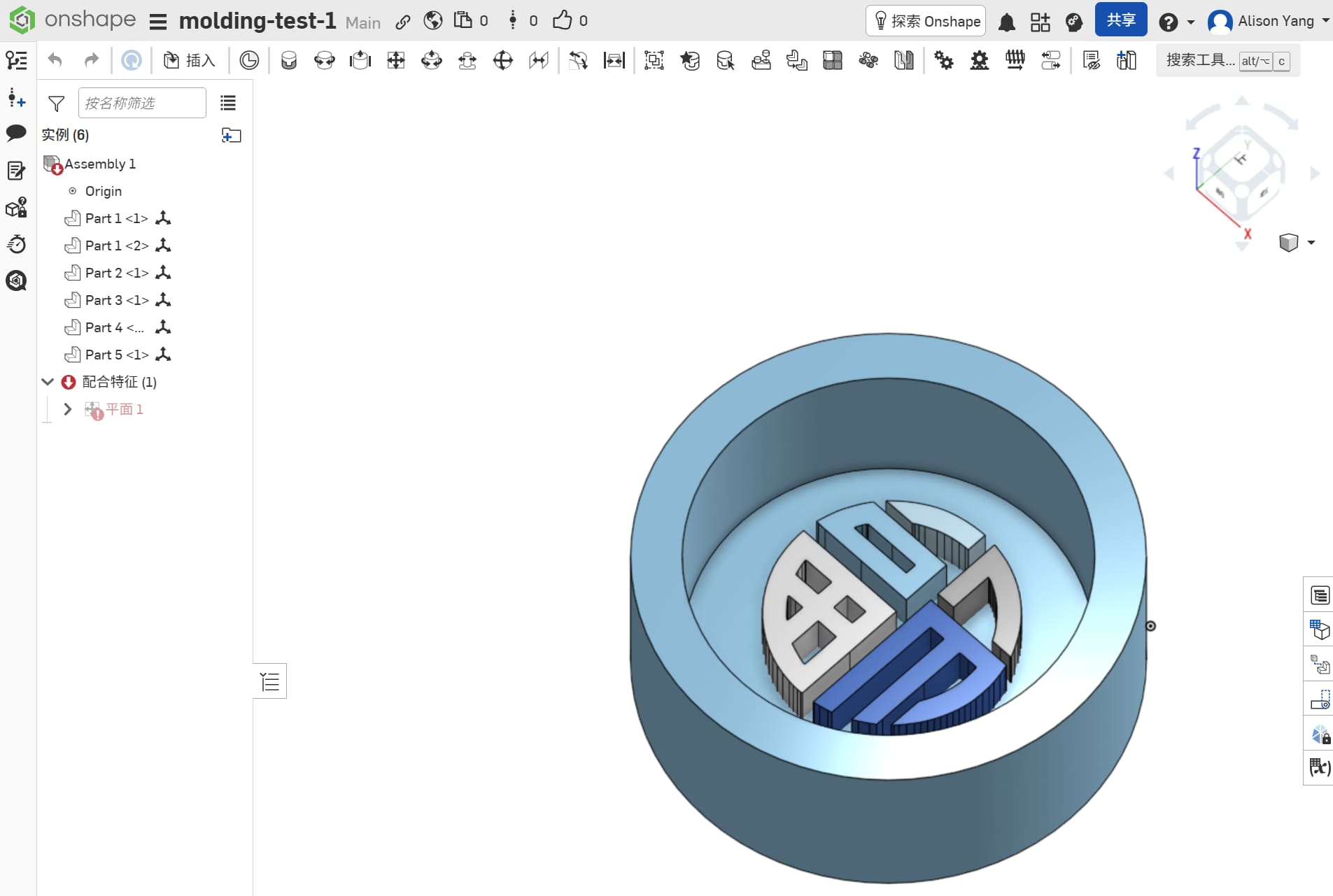
Task: Select the Planar mate tool
Action: [396, 60]
